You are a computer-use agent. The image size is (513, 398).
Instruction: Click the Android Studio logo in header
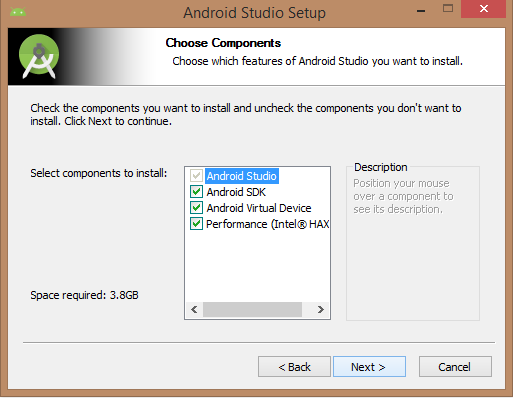tap(39, 56)
